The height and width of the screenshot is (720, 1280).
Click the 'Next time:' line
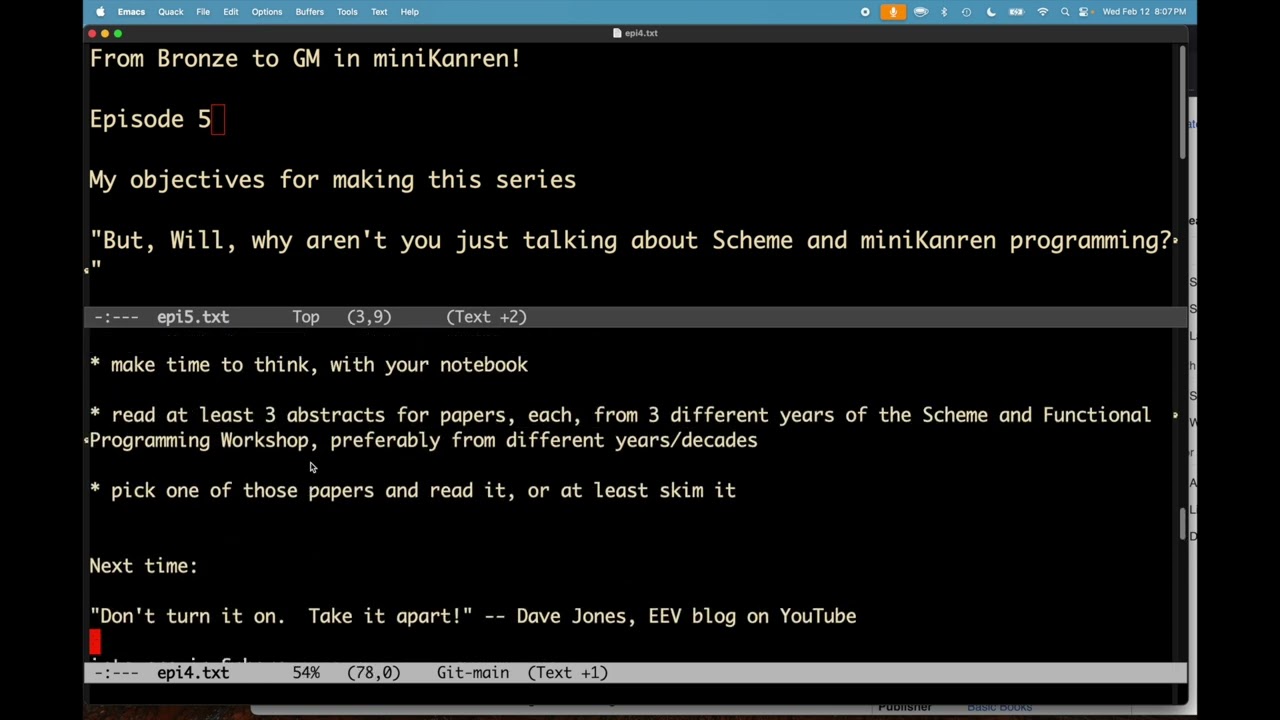coord(143,566)
